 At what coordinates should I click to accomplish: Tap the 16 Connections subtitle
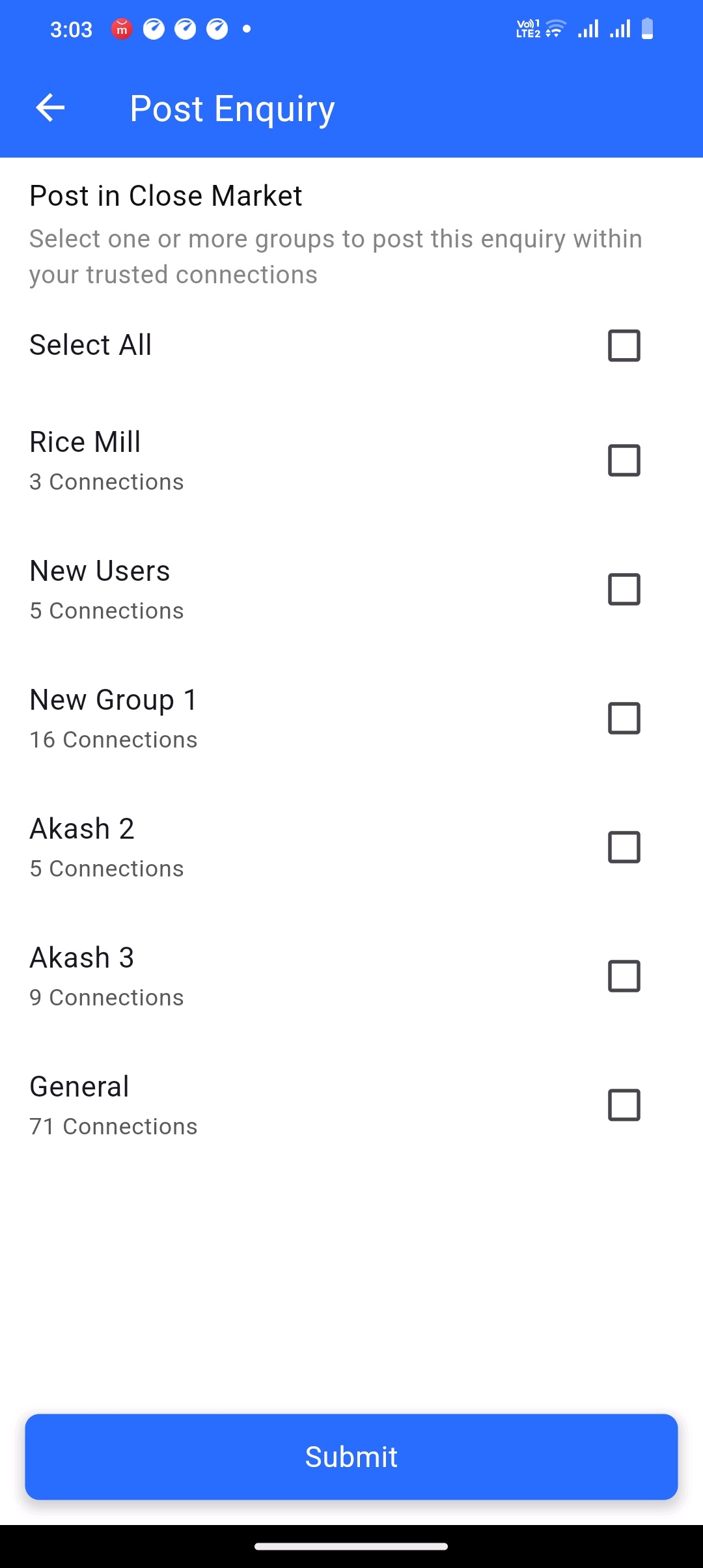113,740
